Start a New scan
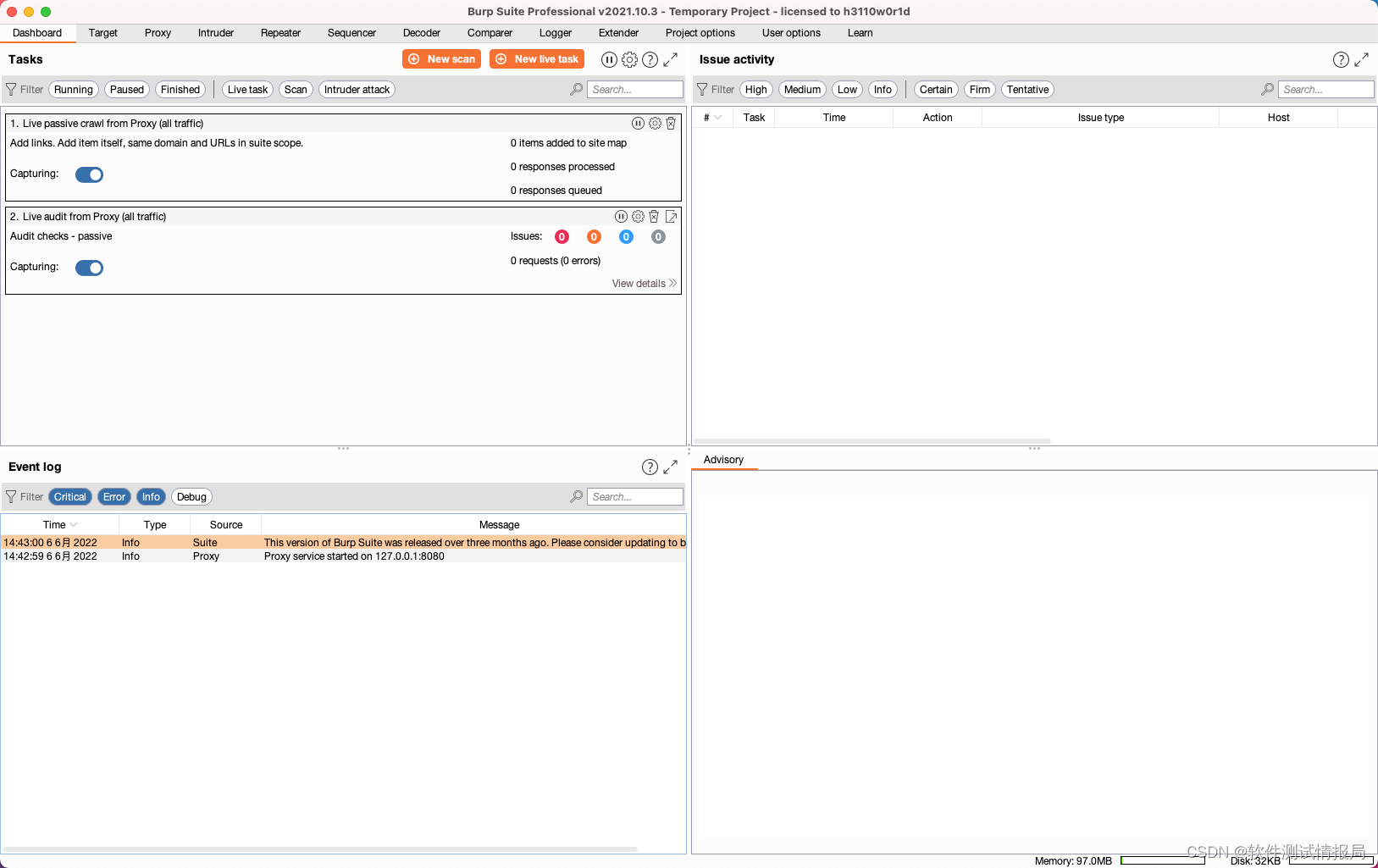 pos(442,59)
